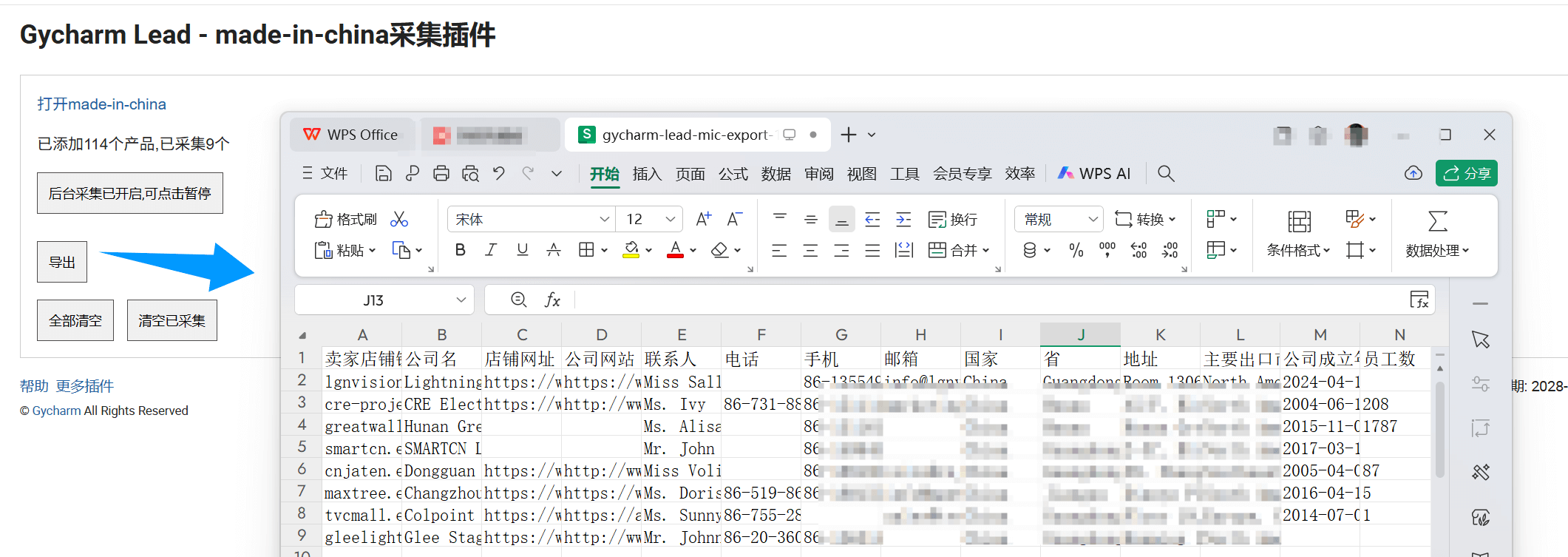Screen dimensions: 1568x557
Task: Click the redo arrow icon
Action: [528, 173]
